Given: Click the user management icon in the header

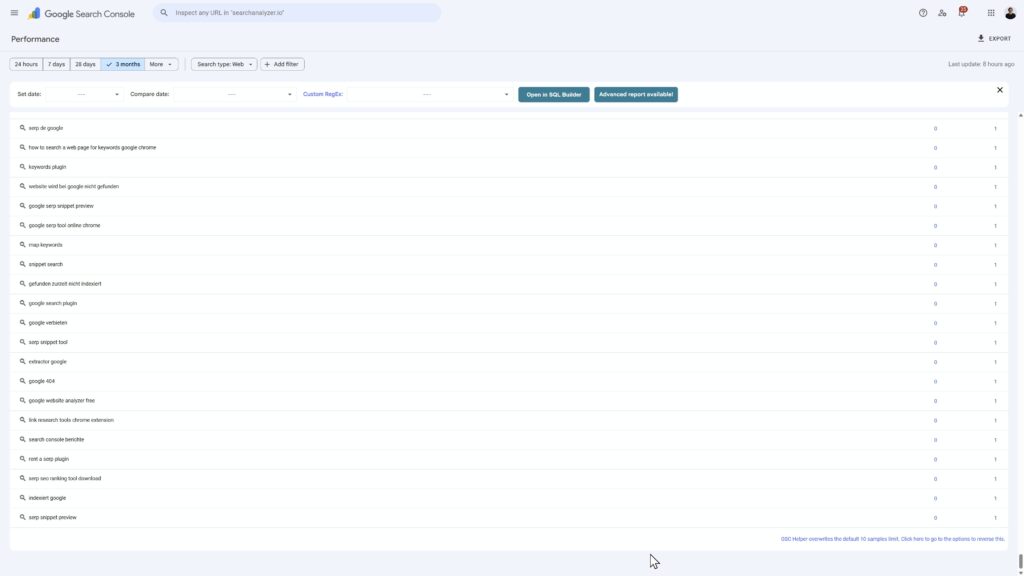Looking at the screenshot, I should [940, 11].
